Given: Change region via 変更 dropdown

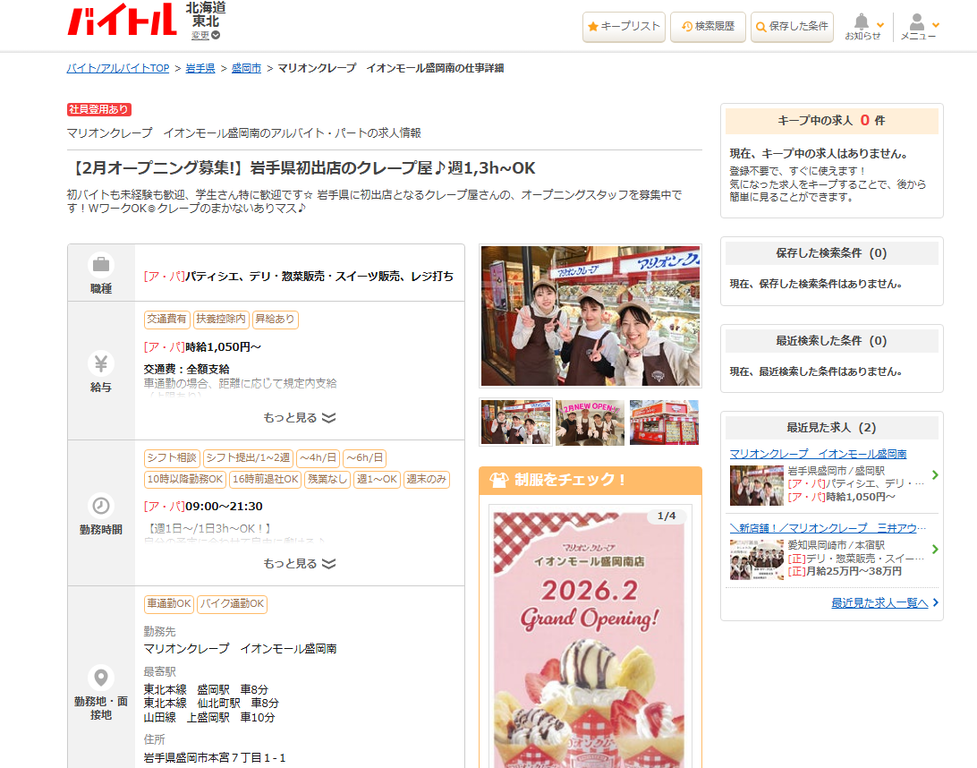Looking at the screenshot, I should pyautogui.click(x=206, y=36).
